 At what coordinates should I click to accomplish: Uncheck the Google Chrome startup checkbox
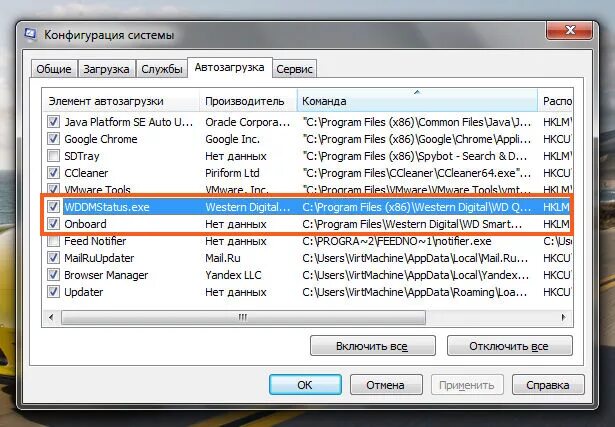53,139
